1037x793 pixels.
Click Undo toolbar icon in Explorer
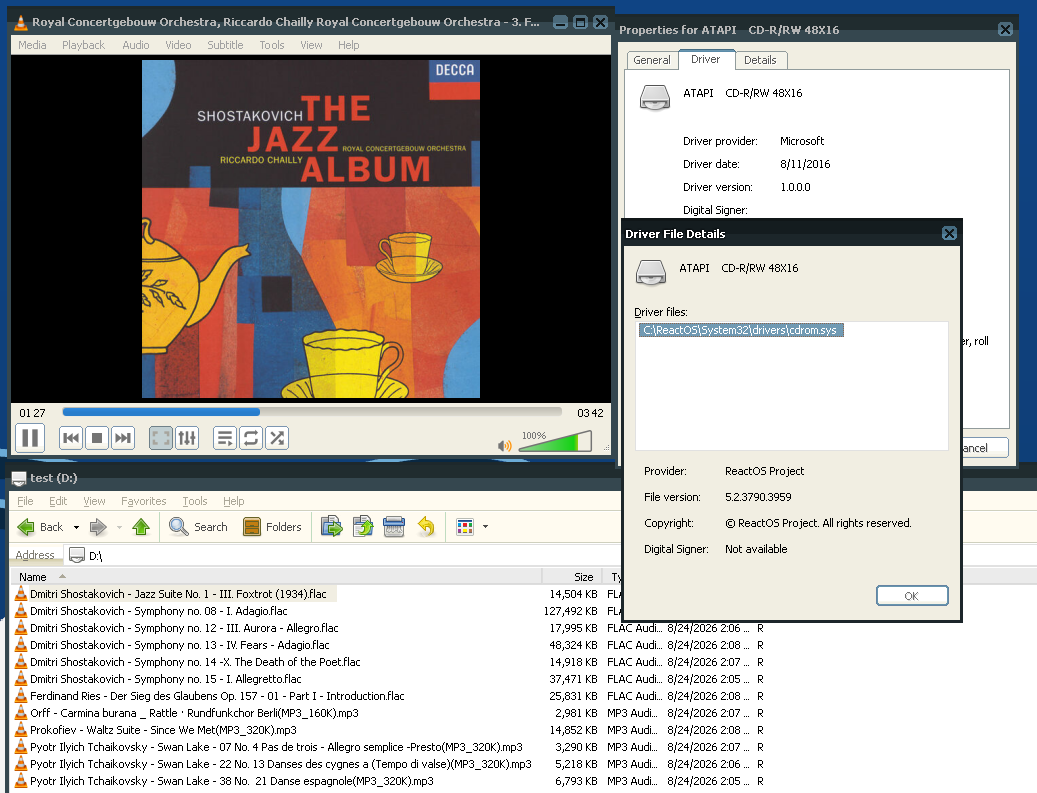click(427, 527)
